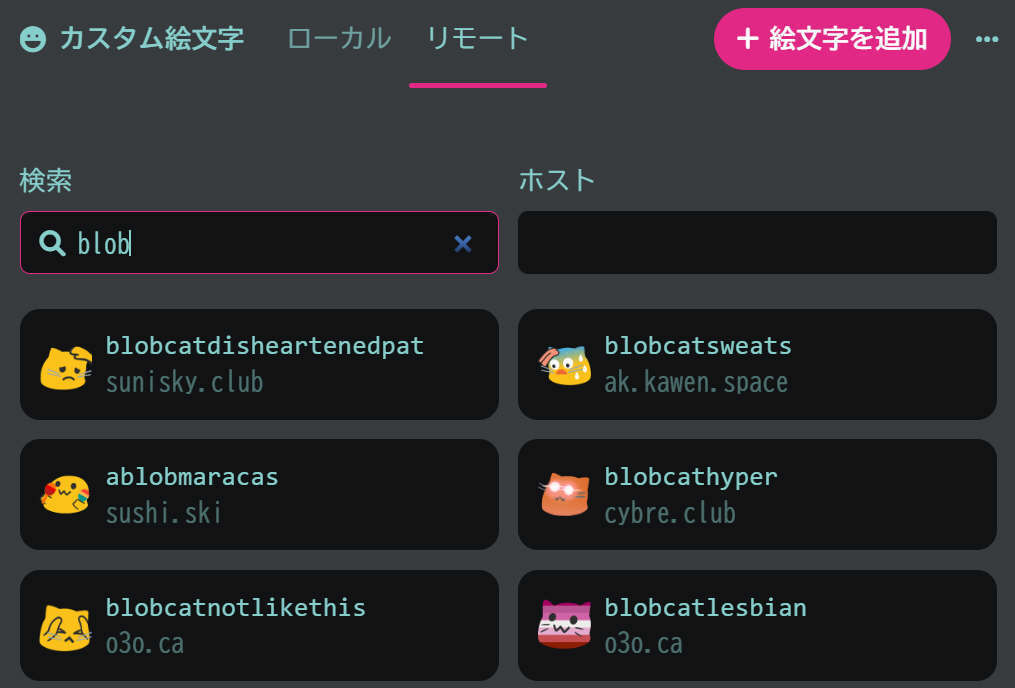Clear the search field with the X icon
This screenshot has width=1015, height=688.
click(x=462, y=243)
